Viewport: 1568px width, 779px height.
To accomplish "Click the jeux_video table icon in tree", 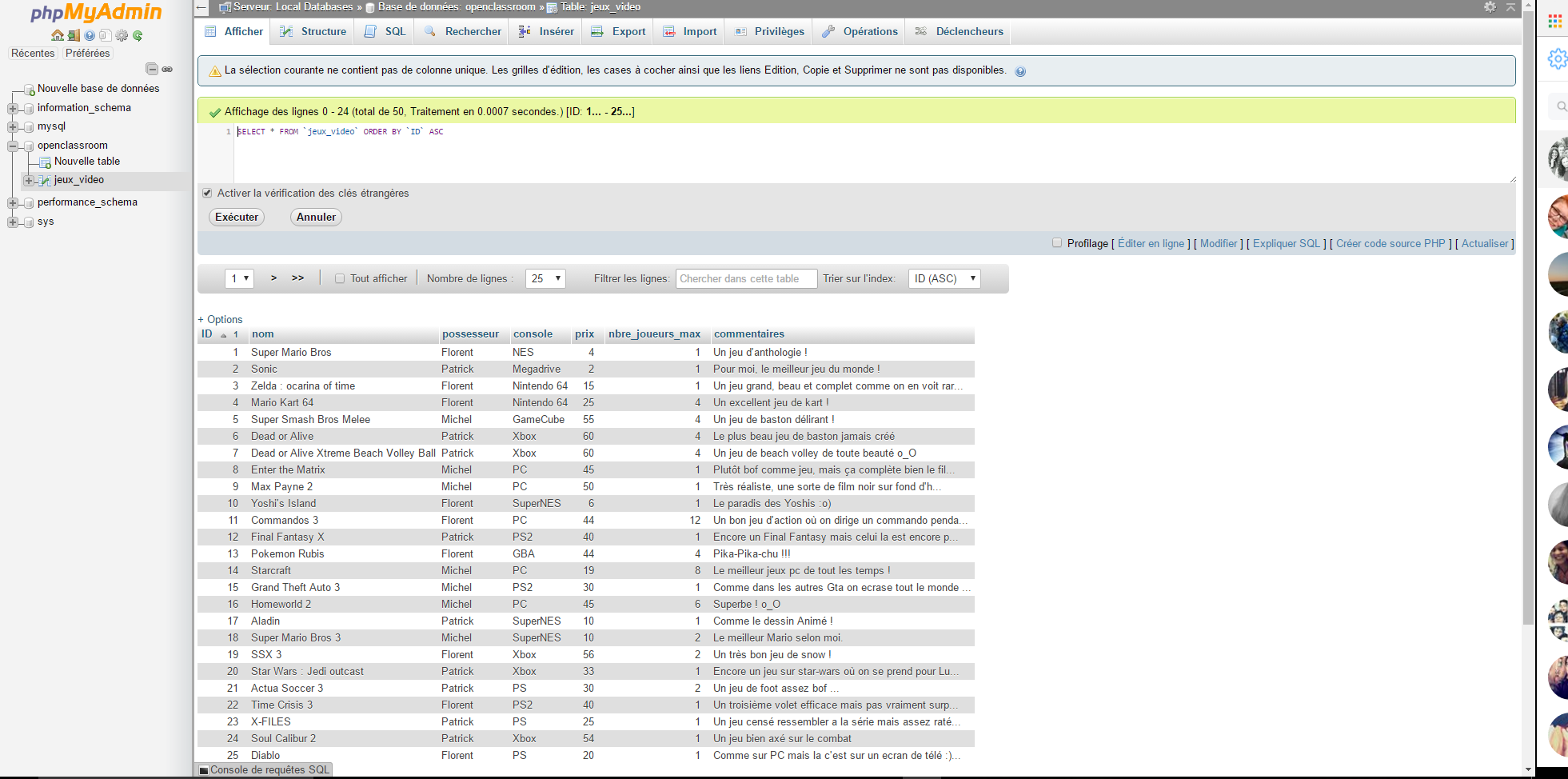I will click(x=46, y=180).
